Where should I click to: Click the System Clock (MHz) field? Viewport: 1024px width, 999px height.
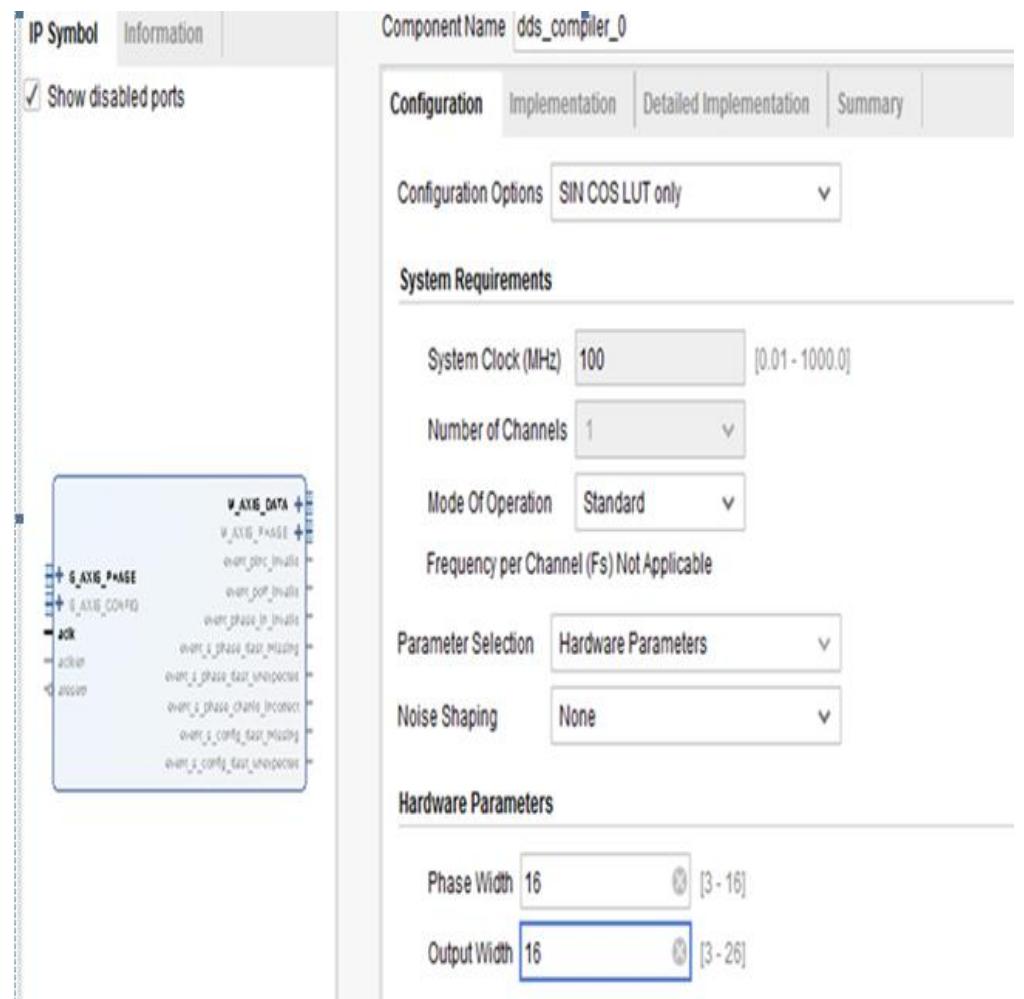660,358
